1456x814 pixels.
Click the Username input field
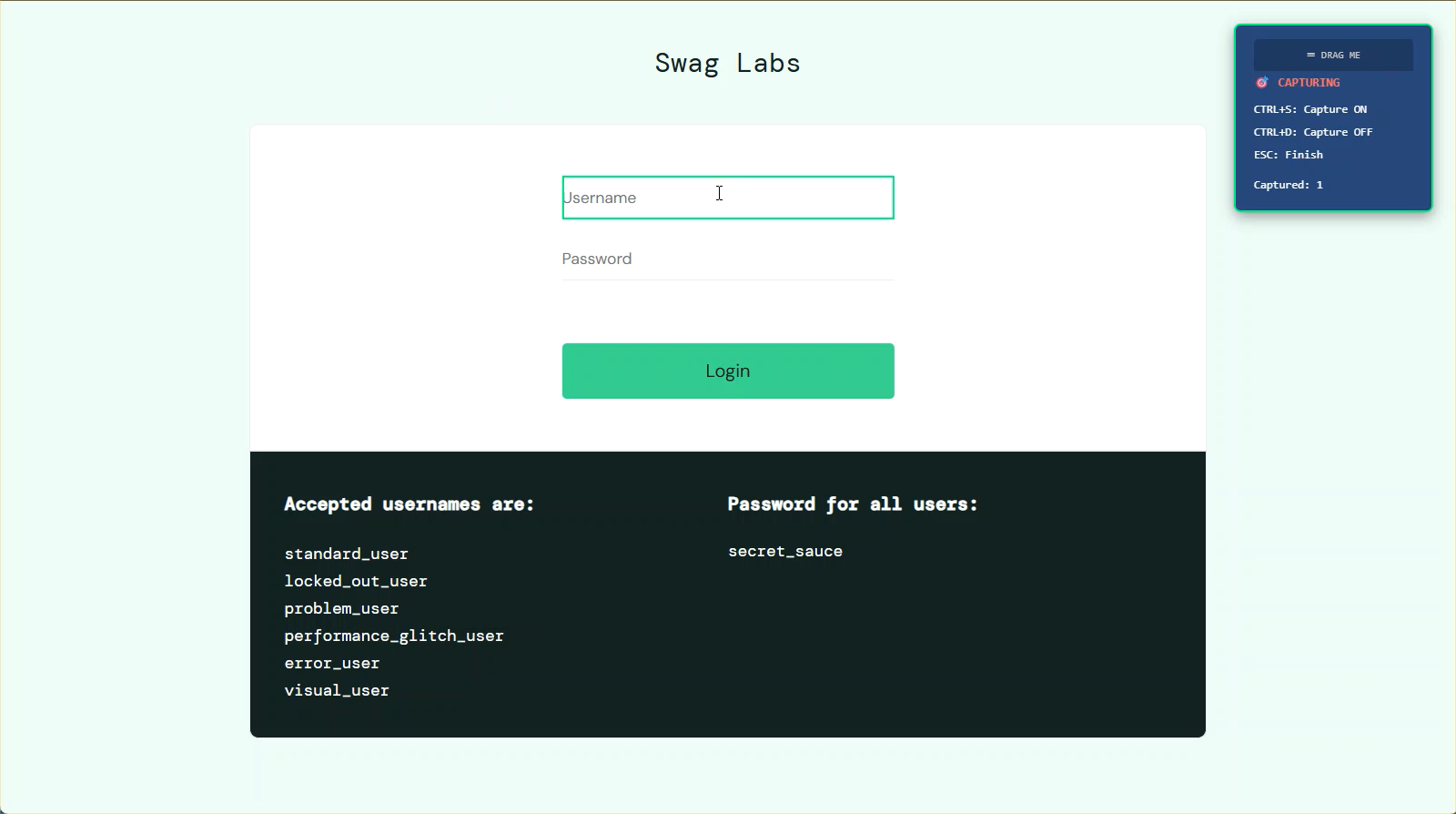click(x=728, y=198)
